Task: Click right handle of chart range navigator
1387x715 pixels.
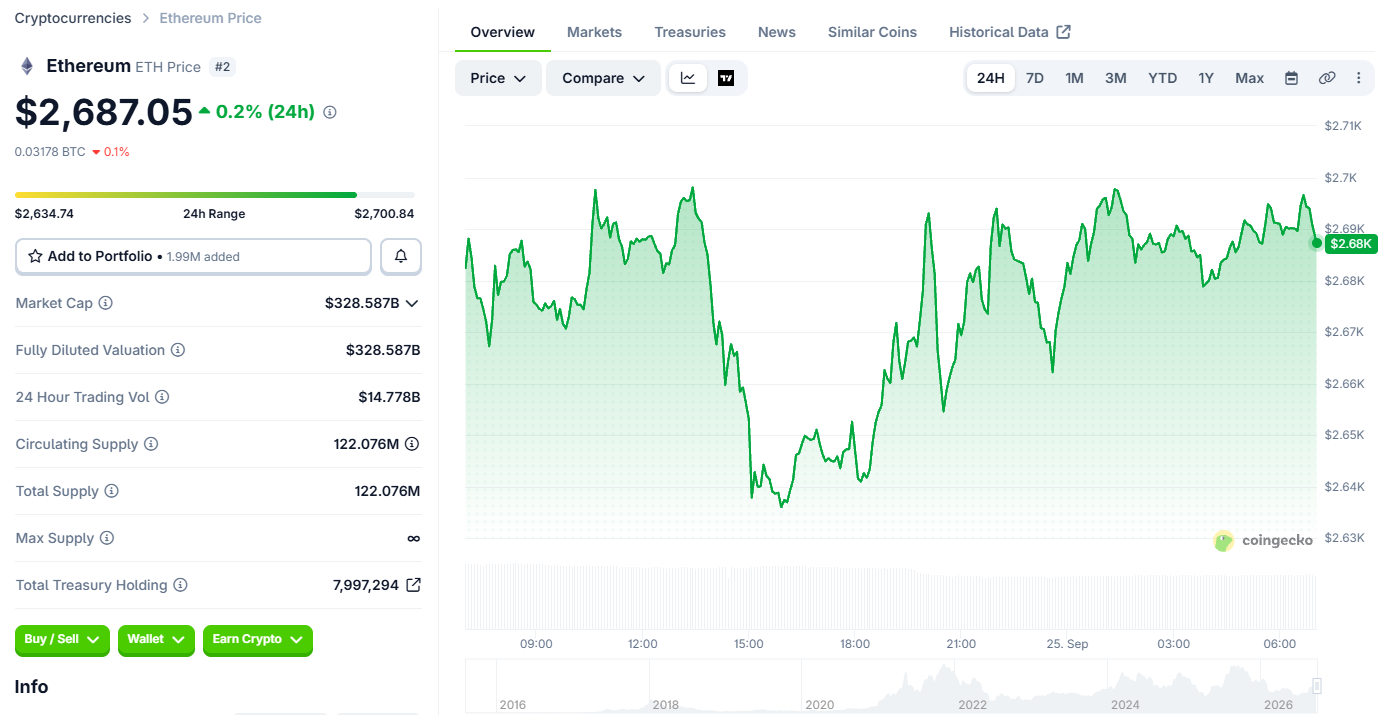Action: [1317, 685]
